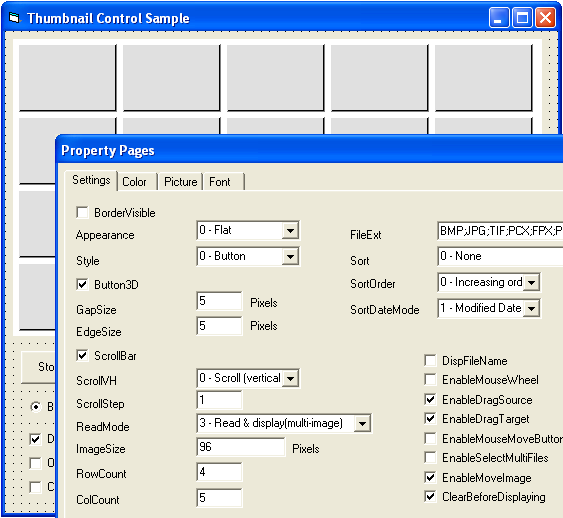Image resolution: width=563 pixels, height=518 pixels.
Task: Select the Settings tab
Action: pyautogui.click(x=91, y=180)
